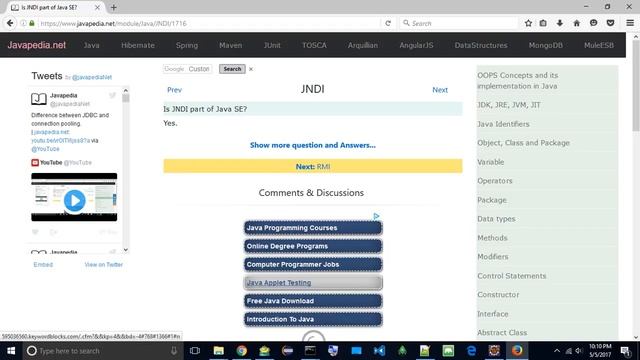Show hidden system tray icons
640x360 pixels.
[x=557, y=351]
